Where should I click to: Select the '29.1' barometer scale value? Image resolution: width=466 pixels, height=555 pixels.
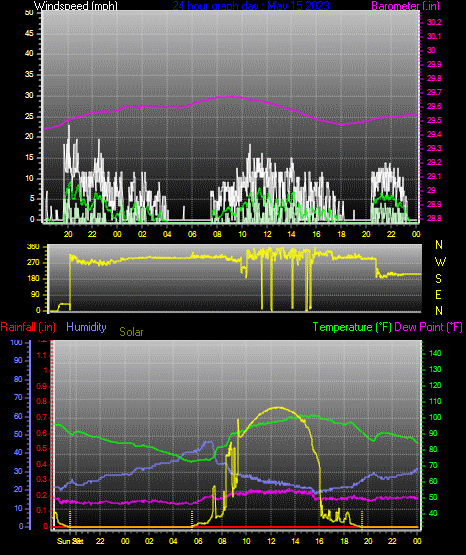coord(434,176)
